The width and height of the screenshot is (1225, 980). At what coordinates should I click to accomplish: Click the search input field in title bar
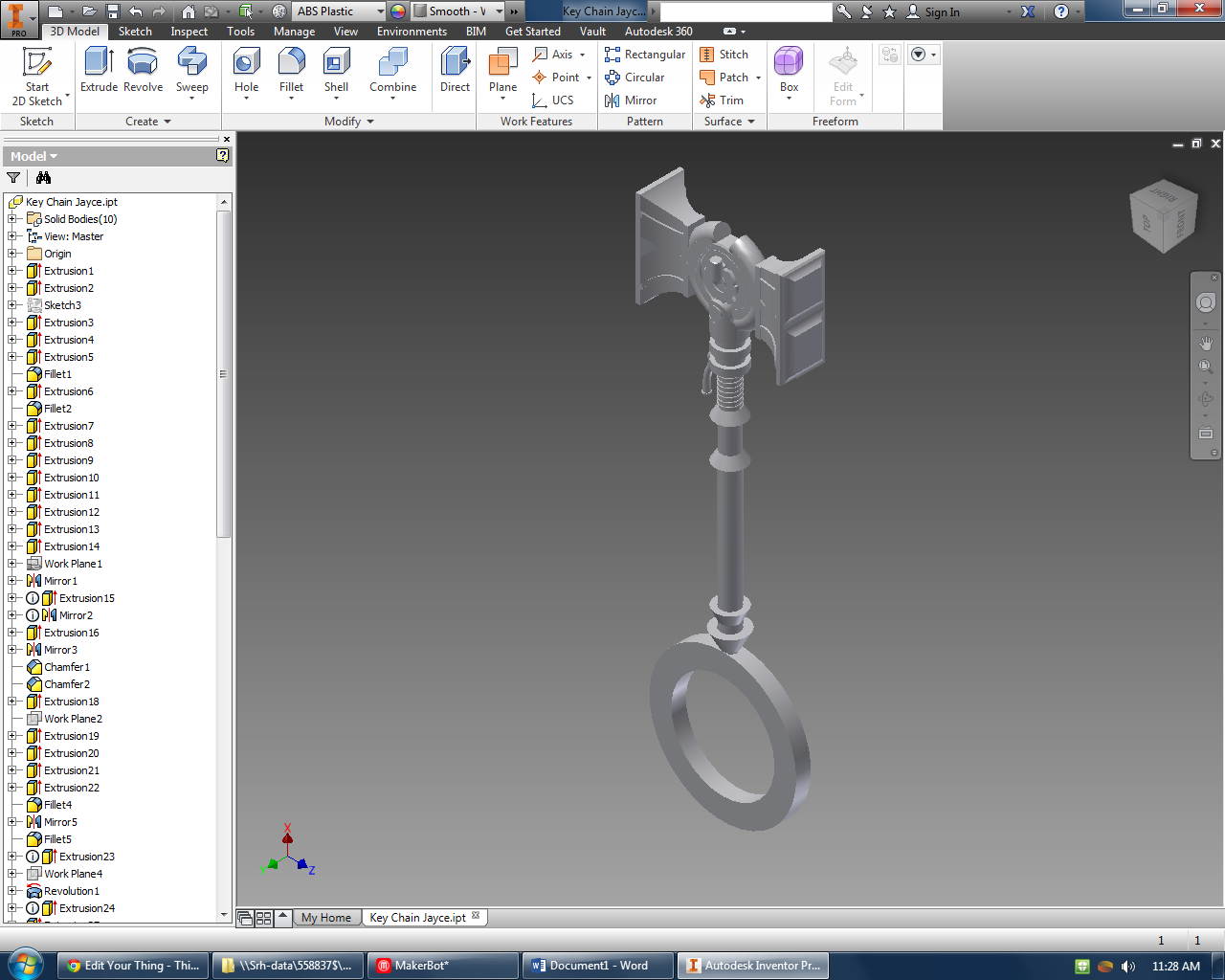coord(746,11)
